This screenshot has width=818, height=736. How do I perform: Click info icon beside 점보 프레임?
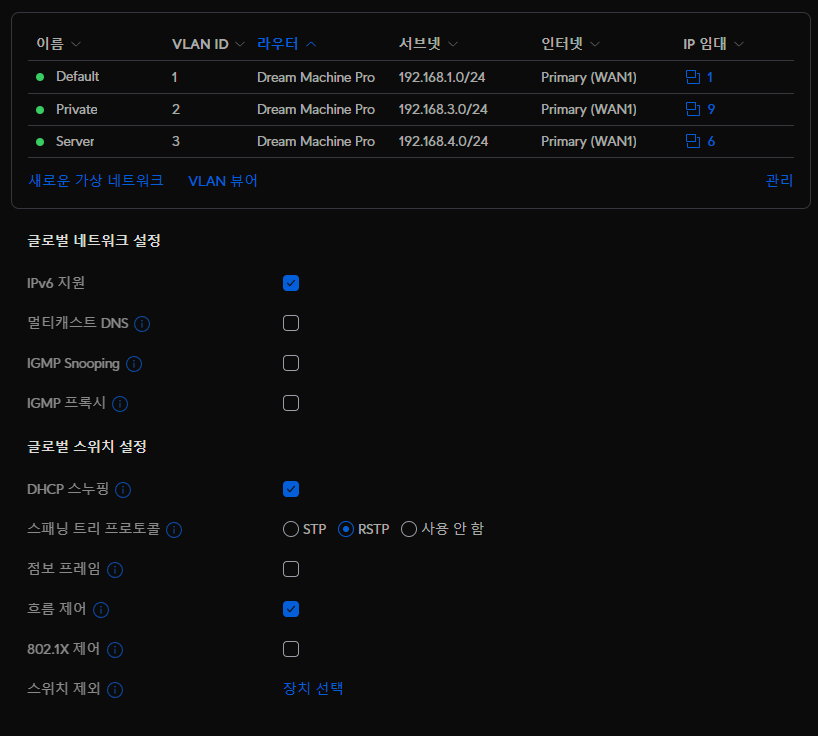pos(115,570)
